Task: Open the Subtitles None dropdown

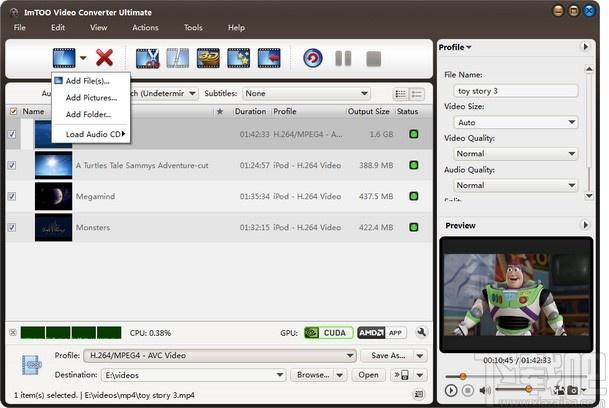Action: click(306, 94)
